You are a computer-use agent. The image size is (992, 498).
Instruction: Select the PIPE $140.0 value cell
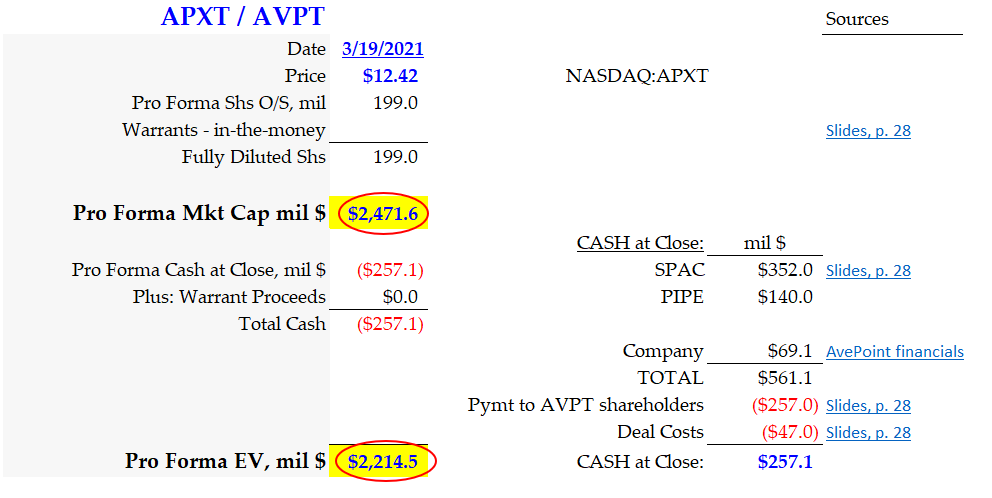point(786,297)
